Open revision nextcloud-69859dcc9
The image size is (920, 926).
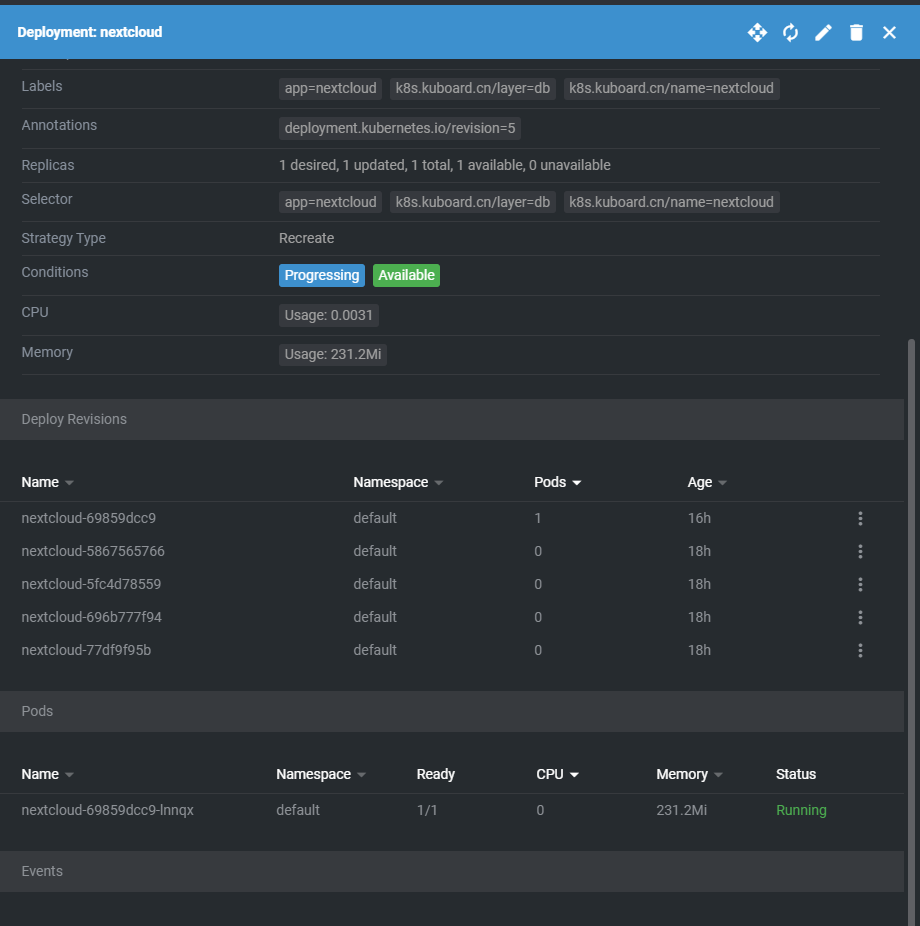coord(89,518)
